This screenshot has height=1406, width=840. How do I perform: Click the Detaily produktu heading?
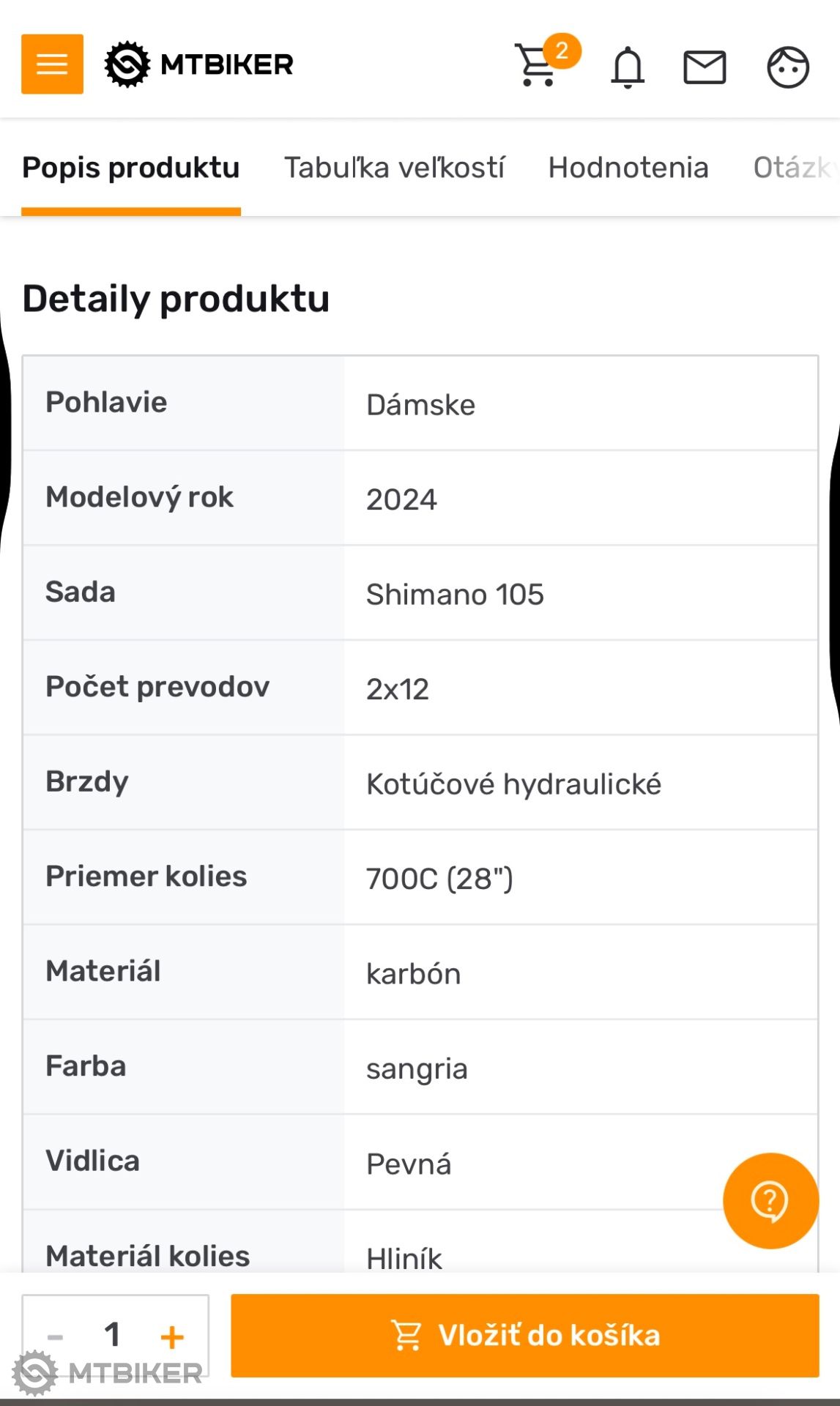pyautogui.click(x=176, y=299)
